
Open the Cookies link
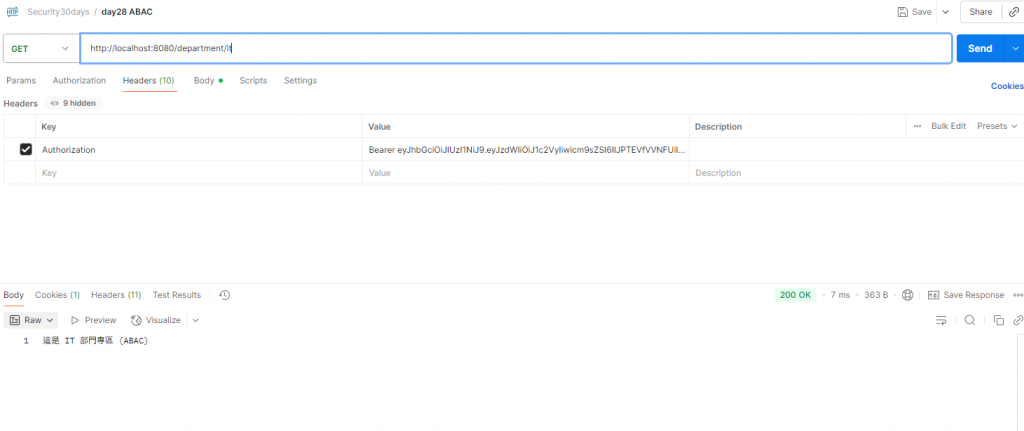click(x=1007, y=86)
